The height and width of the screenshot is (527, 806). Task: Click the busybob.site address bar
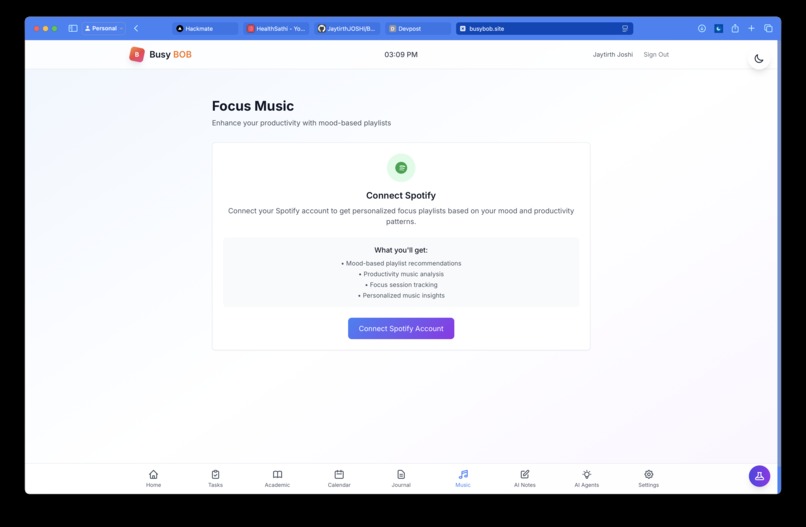click(x=544, y=29)
